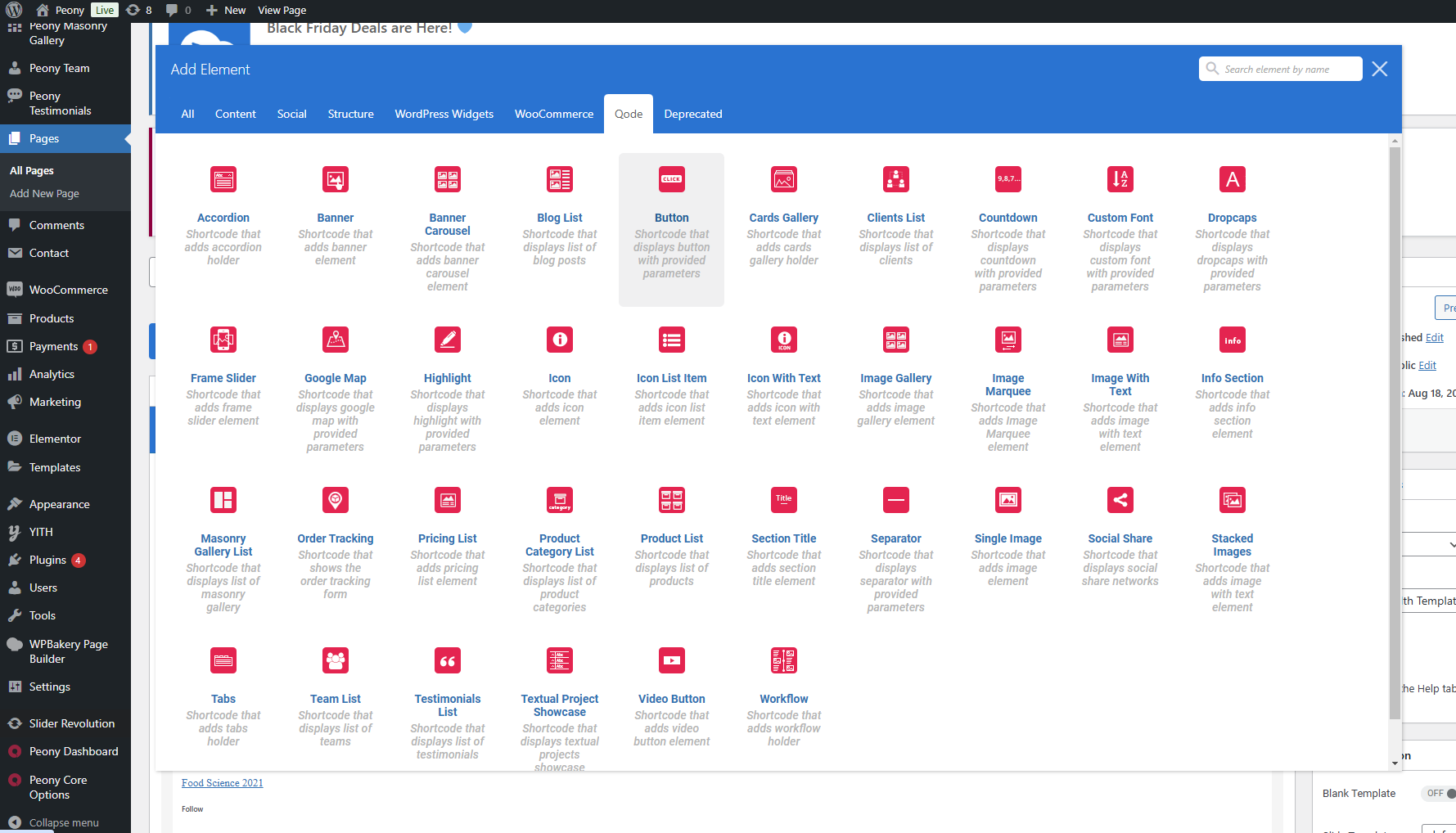Select the Info Section element icon

click(x=1233, y=340)
